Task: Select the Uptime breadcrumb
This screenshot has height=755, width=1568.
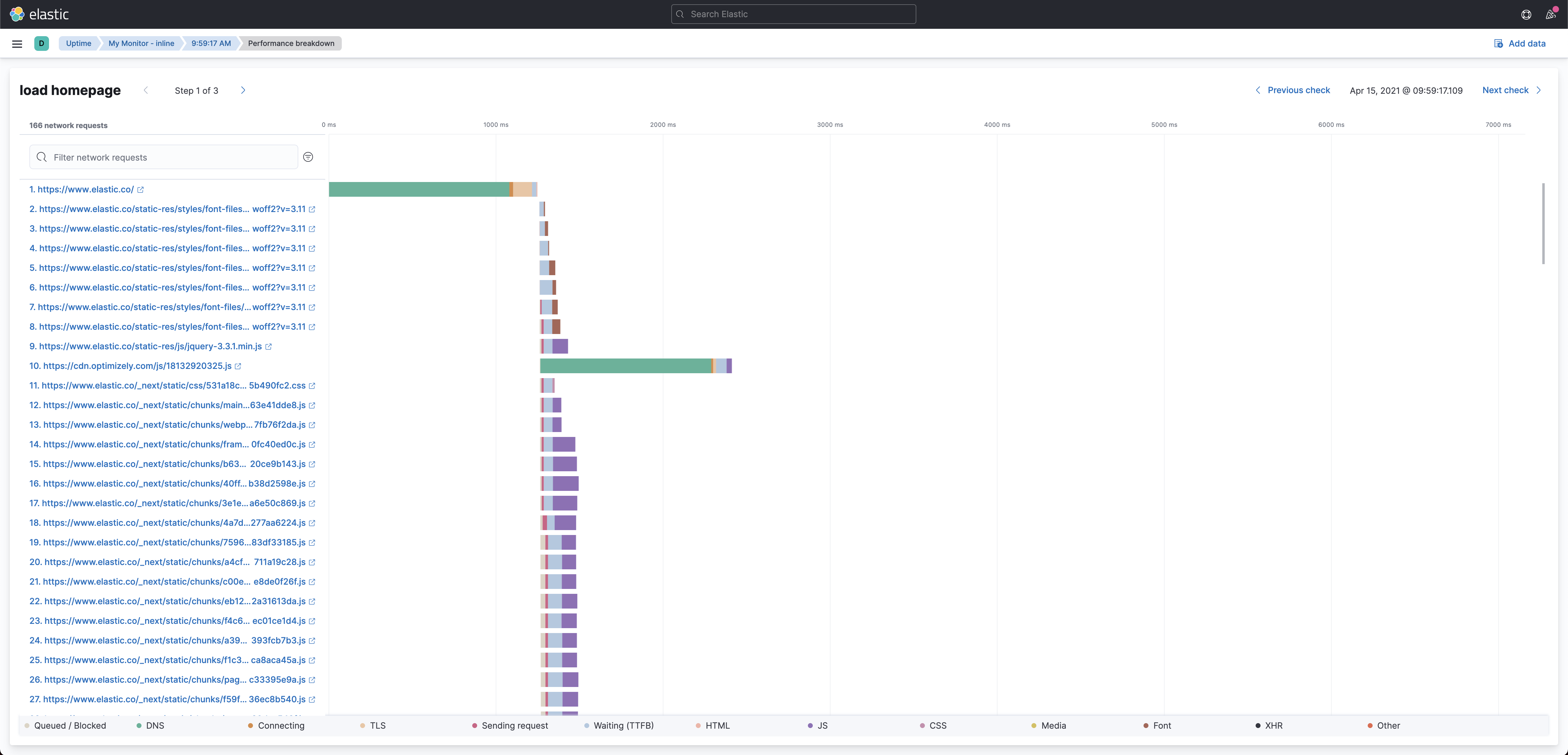Action: click(x=78, y=44)
